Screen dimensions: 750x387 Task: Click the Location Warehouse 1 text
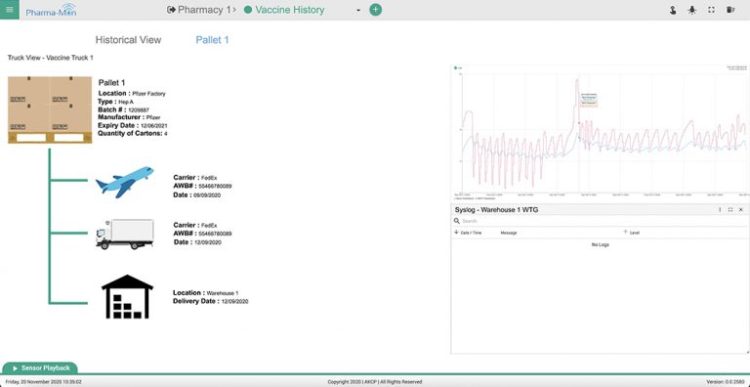206,293
